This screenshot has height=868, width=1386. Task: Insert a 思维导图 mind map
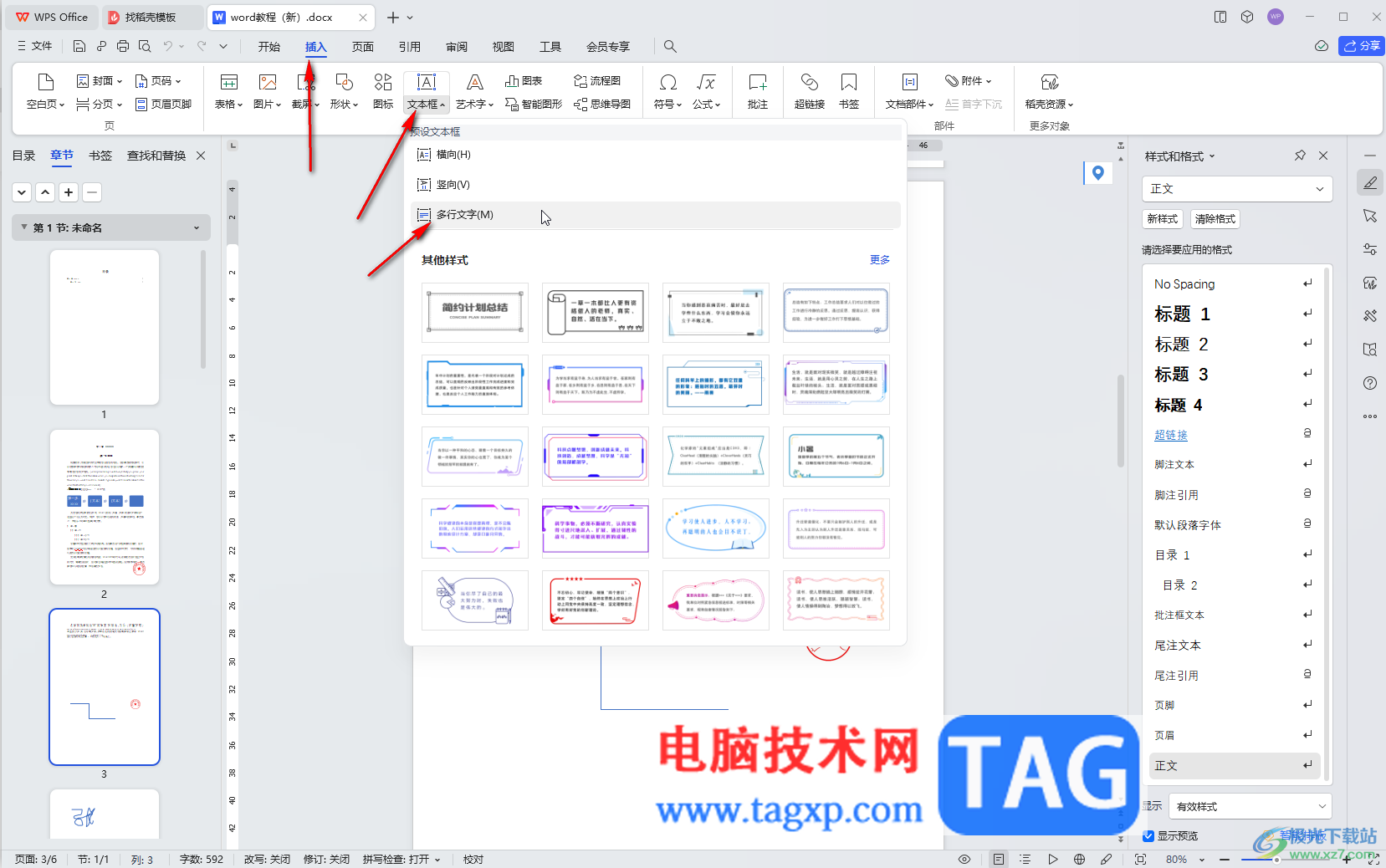[602, 105]
